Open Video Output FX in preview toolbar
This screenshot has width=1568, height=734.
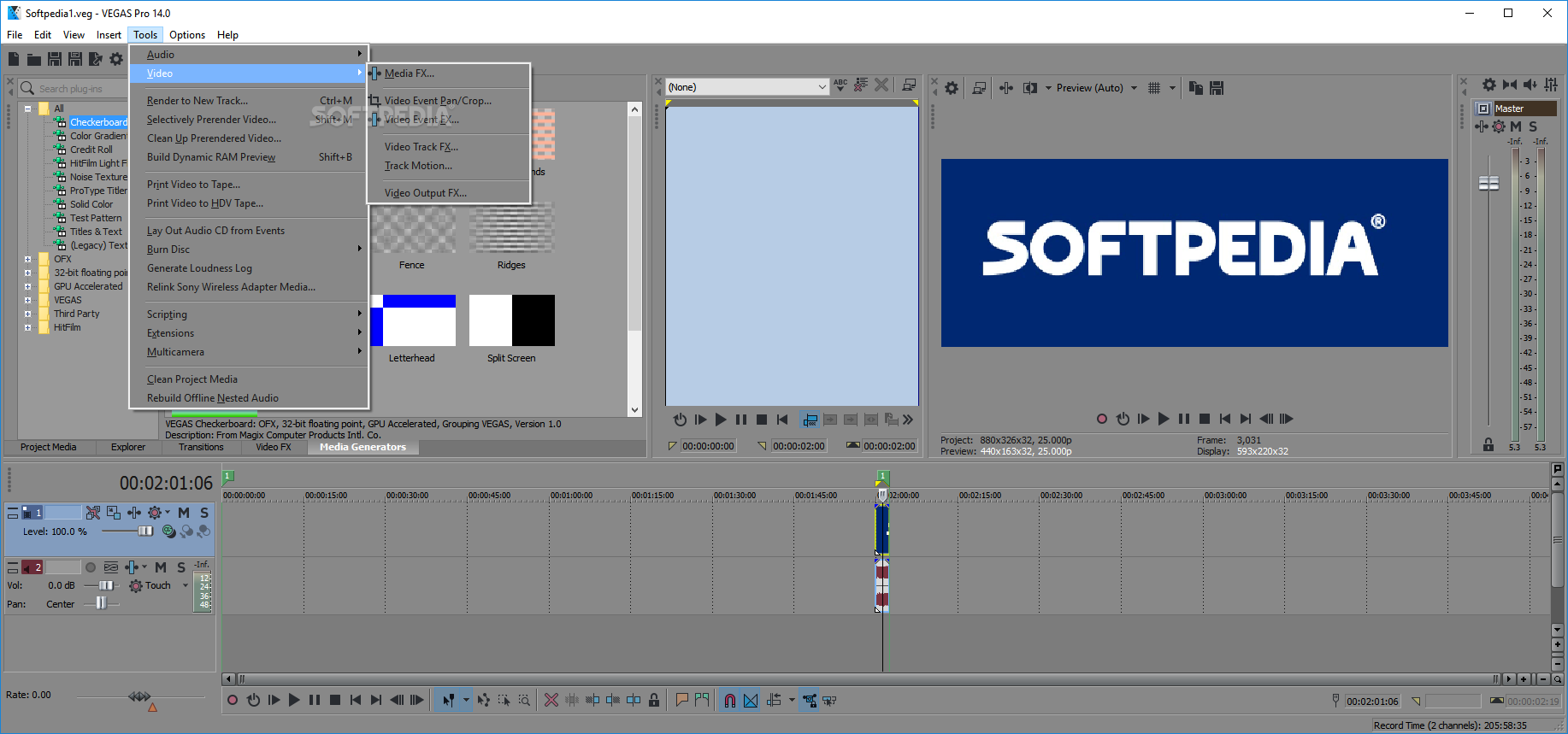tap(1006, 87)
